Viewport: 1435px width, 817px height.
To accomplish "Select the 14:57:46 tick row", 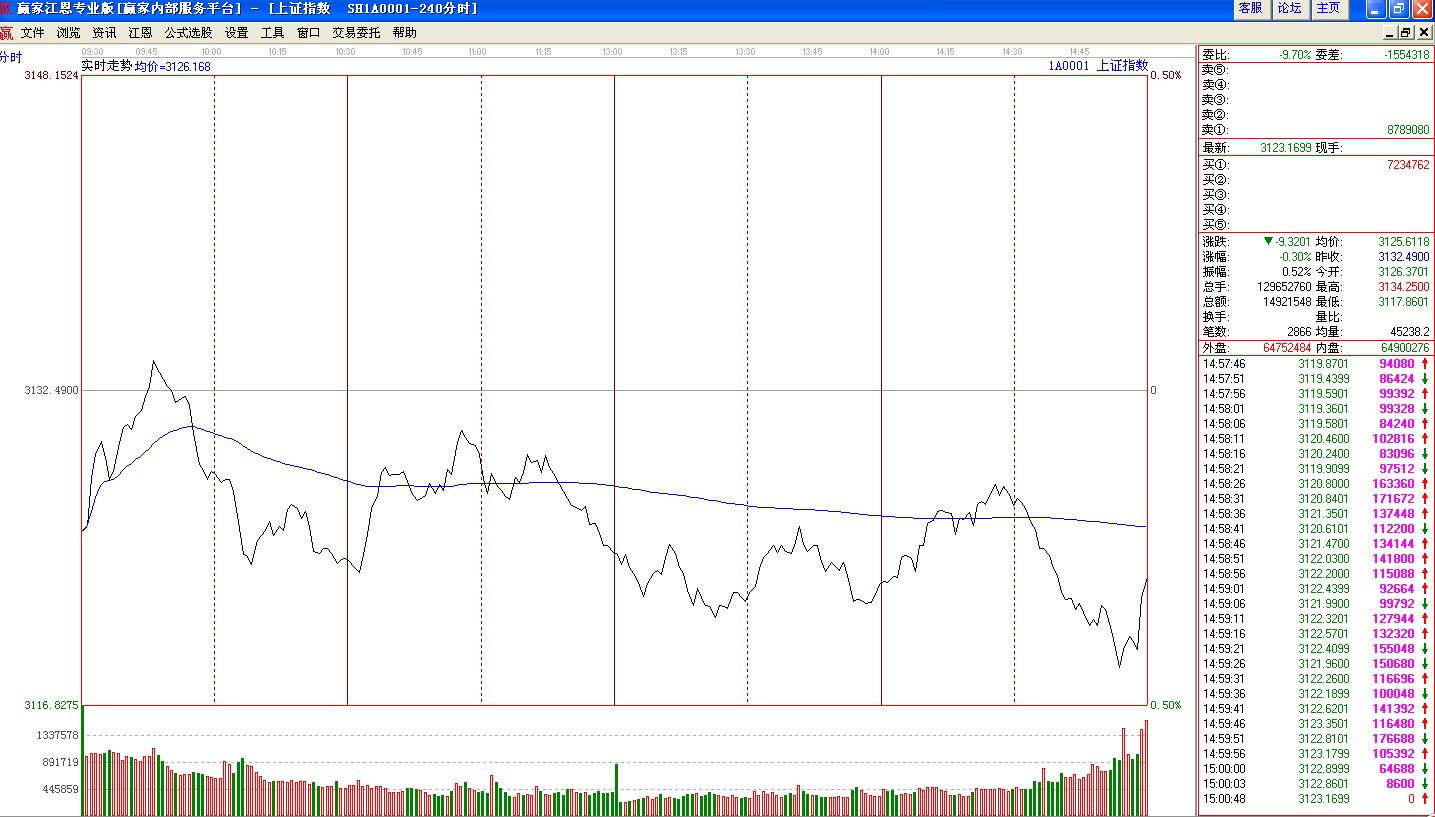I will point(1315,364).
